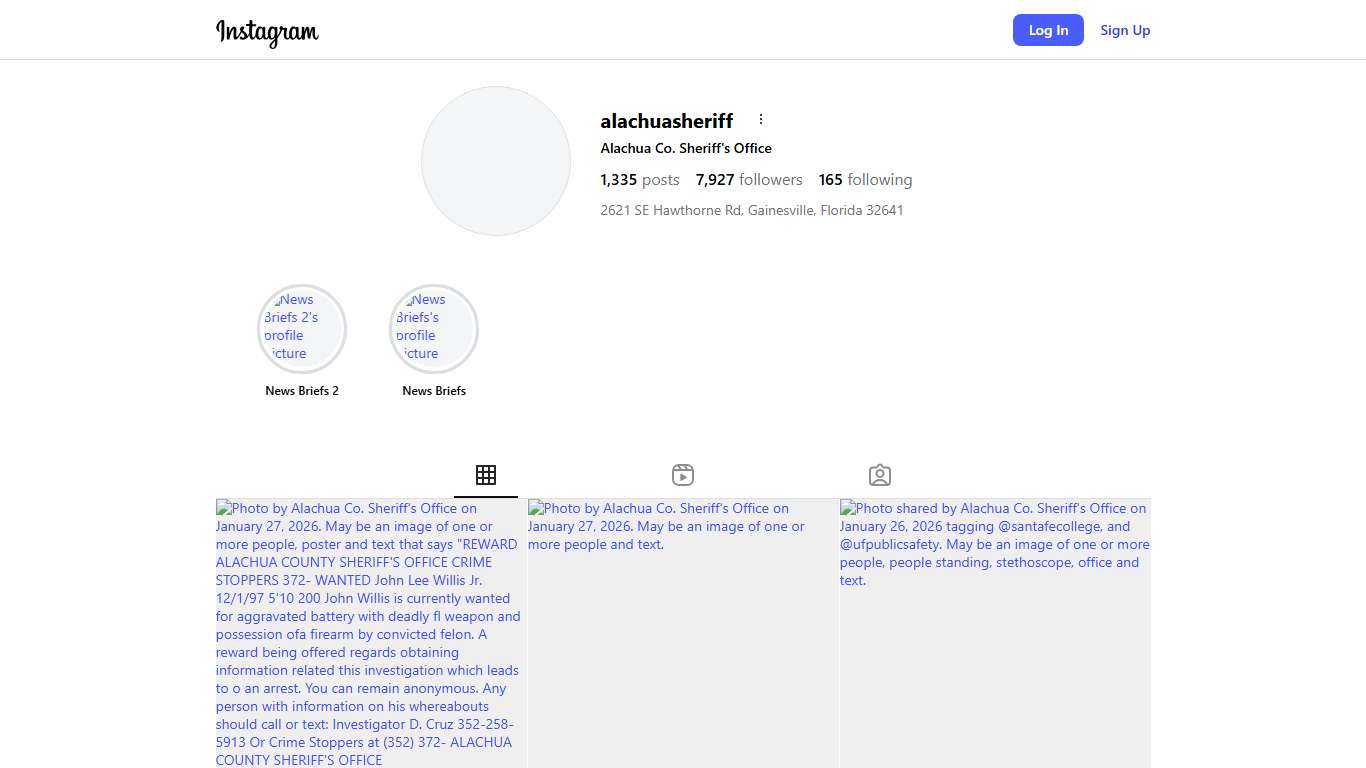Click the empty profile picture avatar
The width and height of the screenshot is (1366, 768).
coord(496,161)
